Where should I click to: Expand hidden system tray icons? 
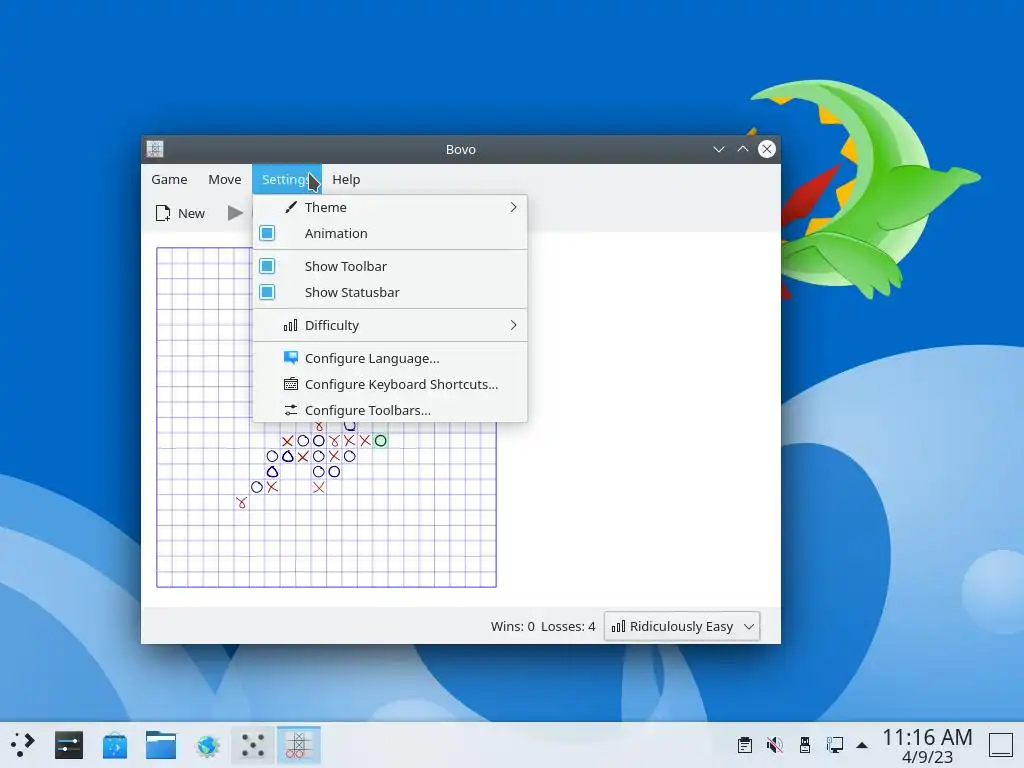[862, 745]
